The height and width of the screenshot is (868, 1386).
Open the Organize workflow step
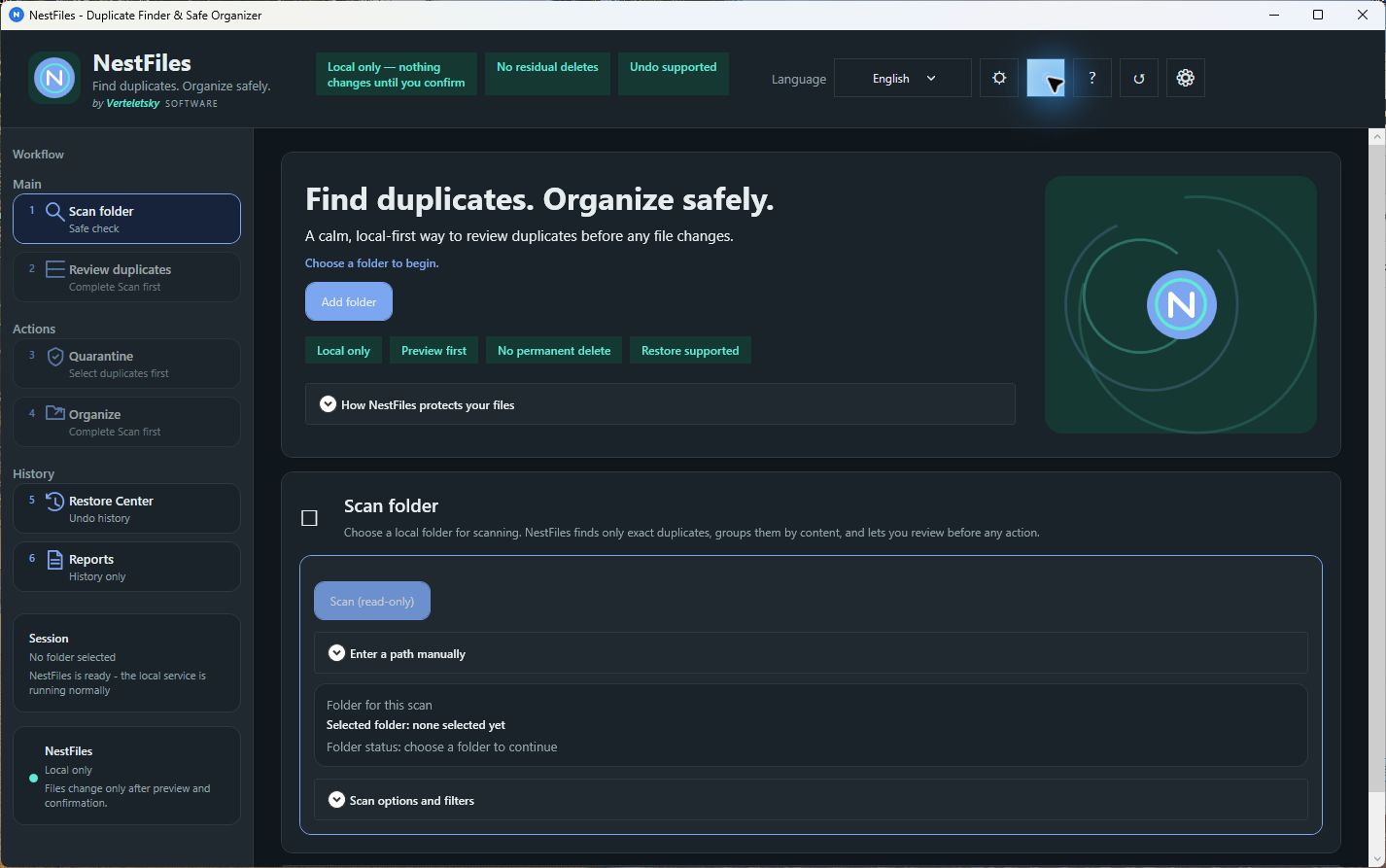tap(126, 422)
